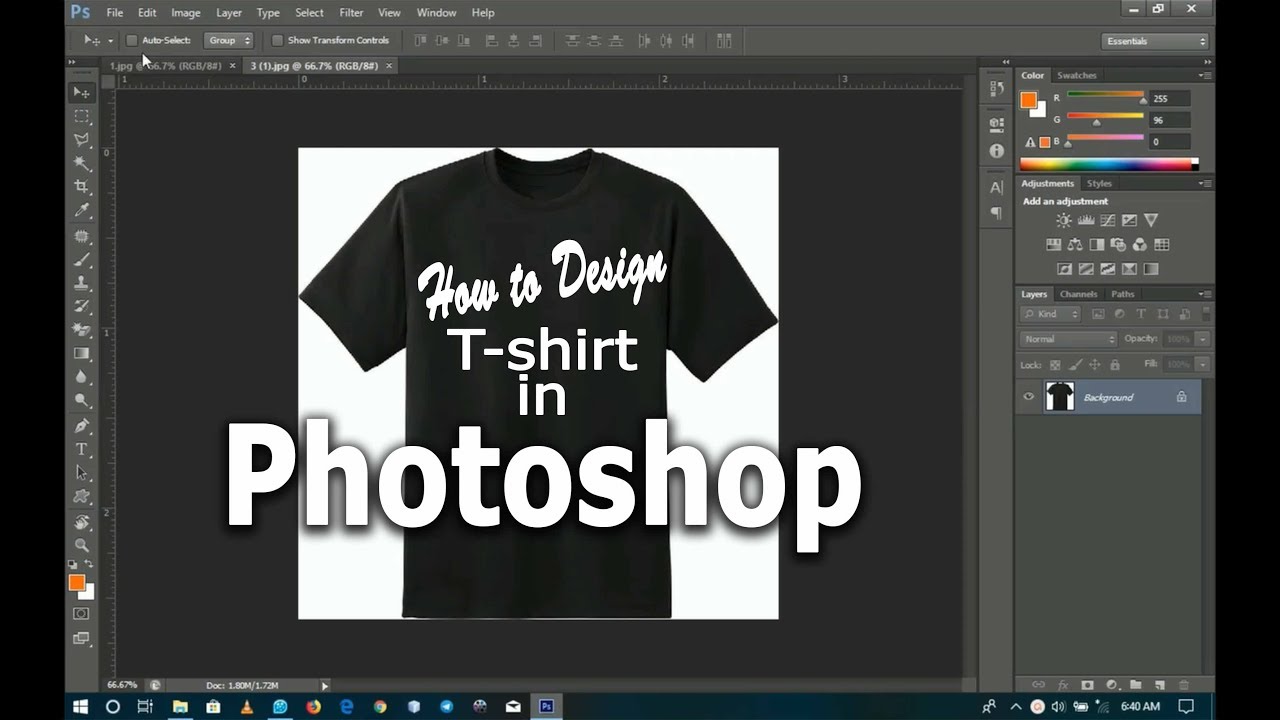
Task: Select the Magic Wand tool
Action: click(x=81, y=163)
